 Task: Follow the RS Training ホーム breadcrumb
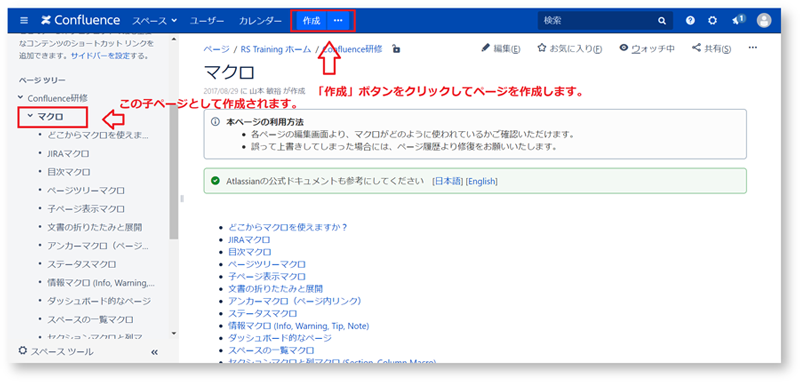pos(276,49)
